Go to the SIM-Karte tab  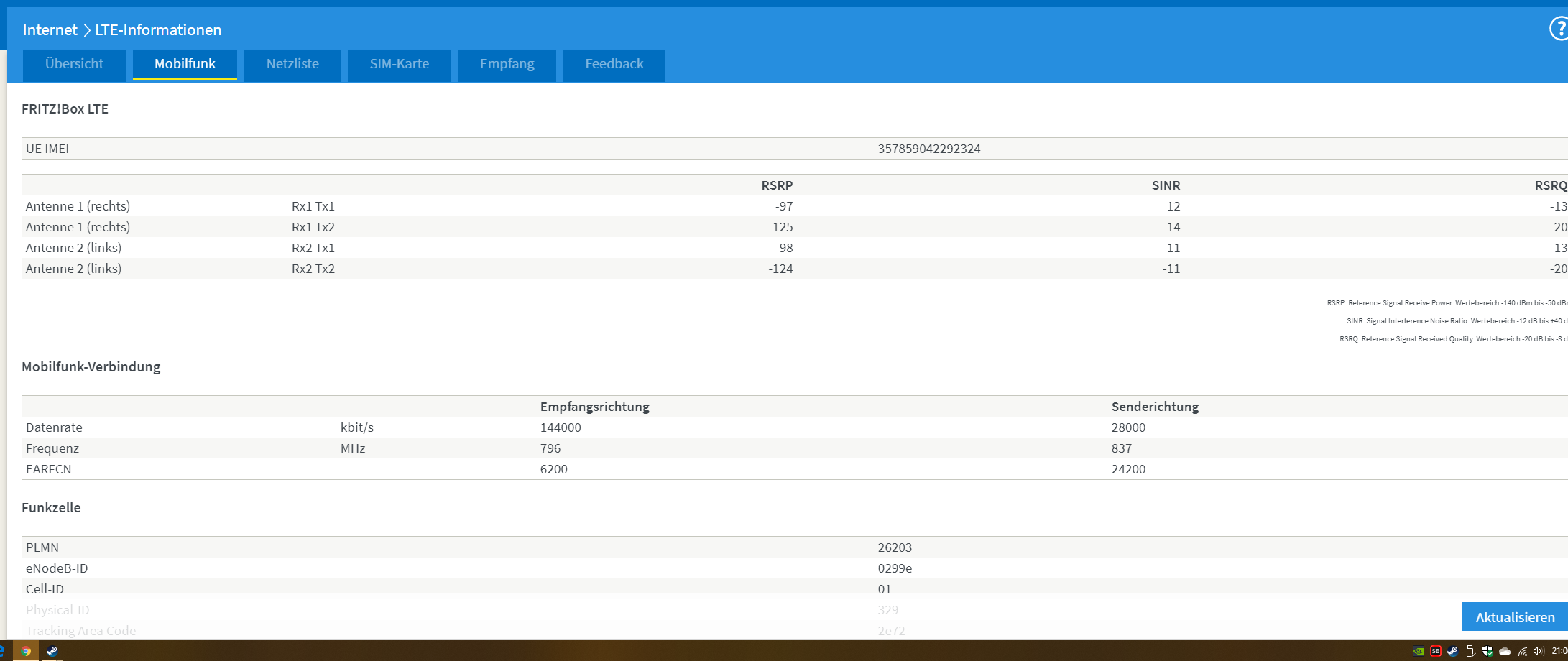(400, 65)
